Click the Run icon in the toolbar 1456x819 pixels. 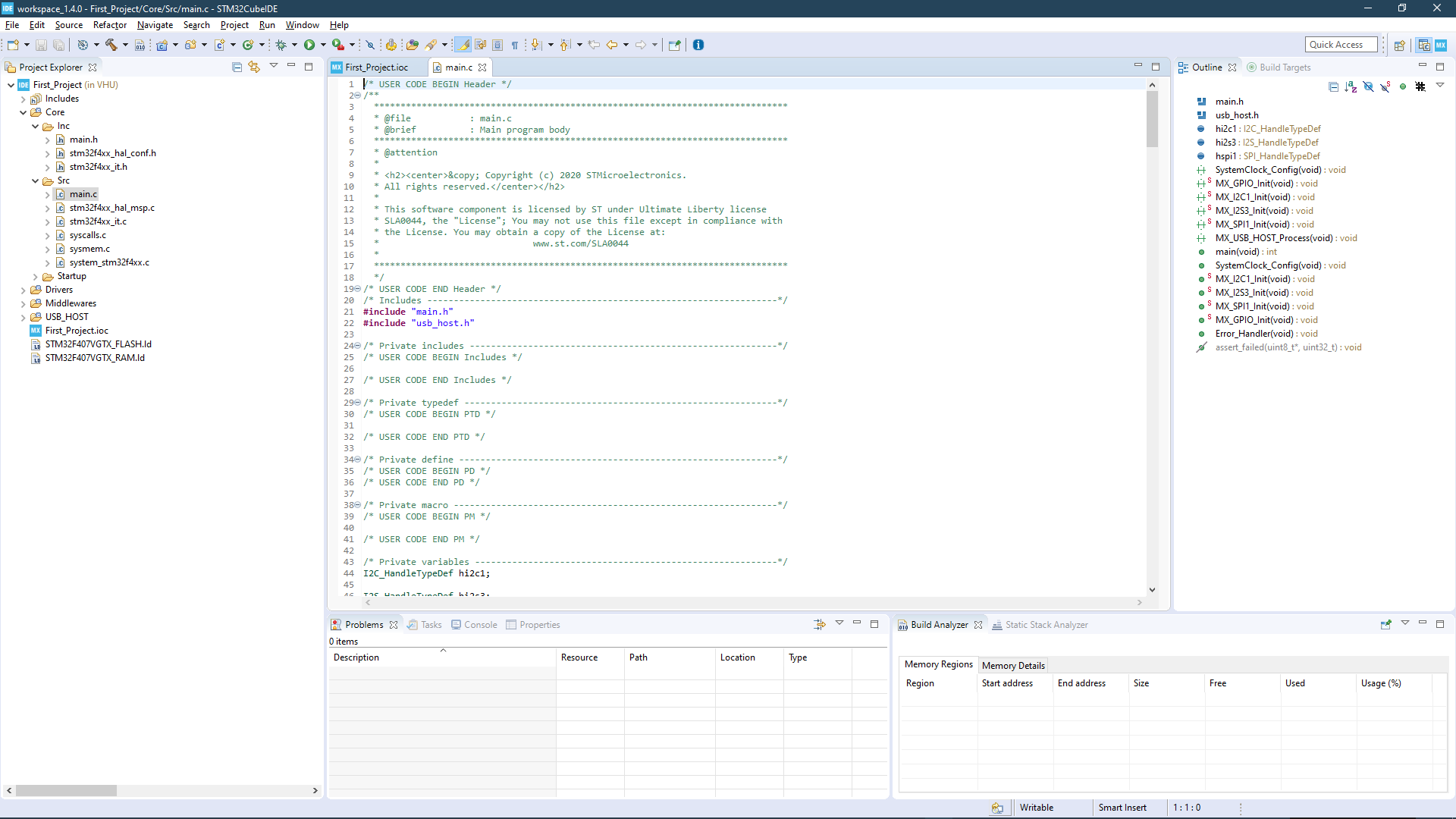[310, 45]
